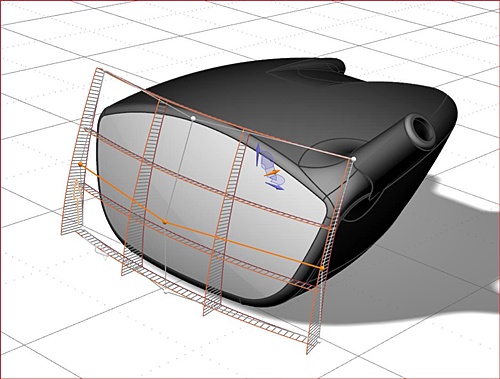Image resolution: width=500 pixels, height=379 pixels.
Task: Grab the lower blue manipulator arrow
Action: pyautogui.click(x=275, y=186)
